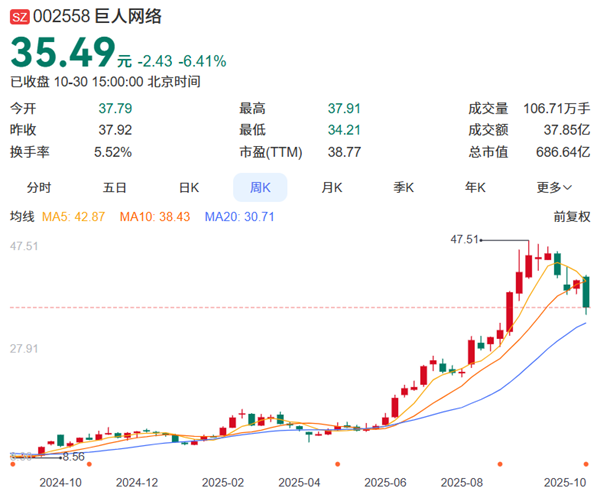
Task: Click the 昨收 value 37.92
Action: 115,130
